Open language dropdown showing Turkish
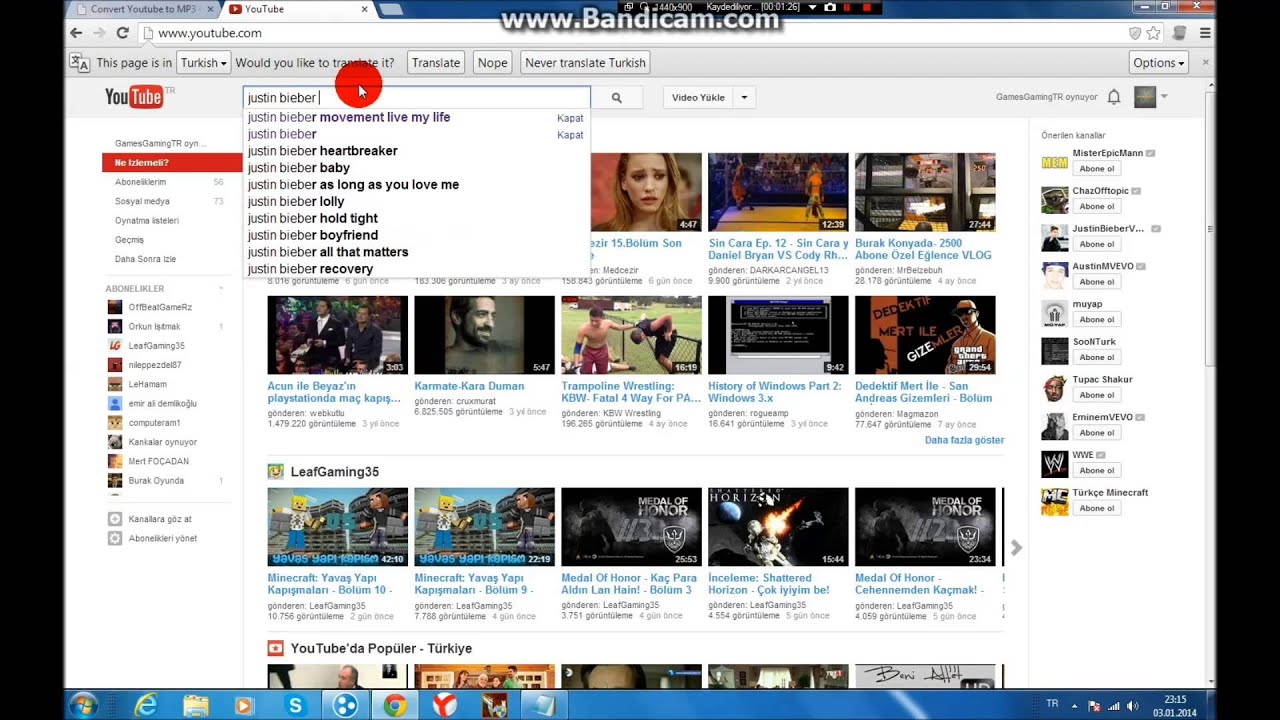Viewport: 1280px width, 720px height. click(203, 62)
